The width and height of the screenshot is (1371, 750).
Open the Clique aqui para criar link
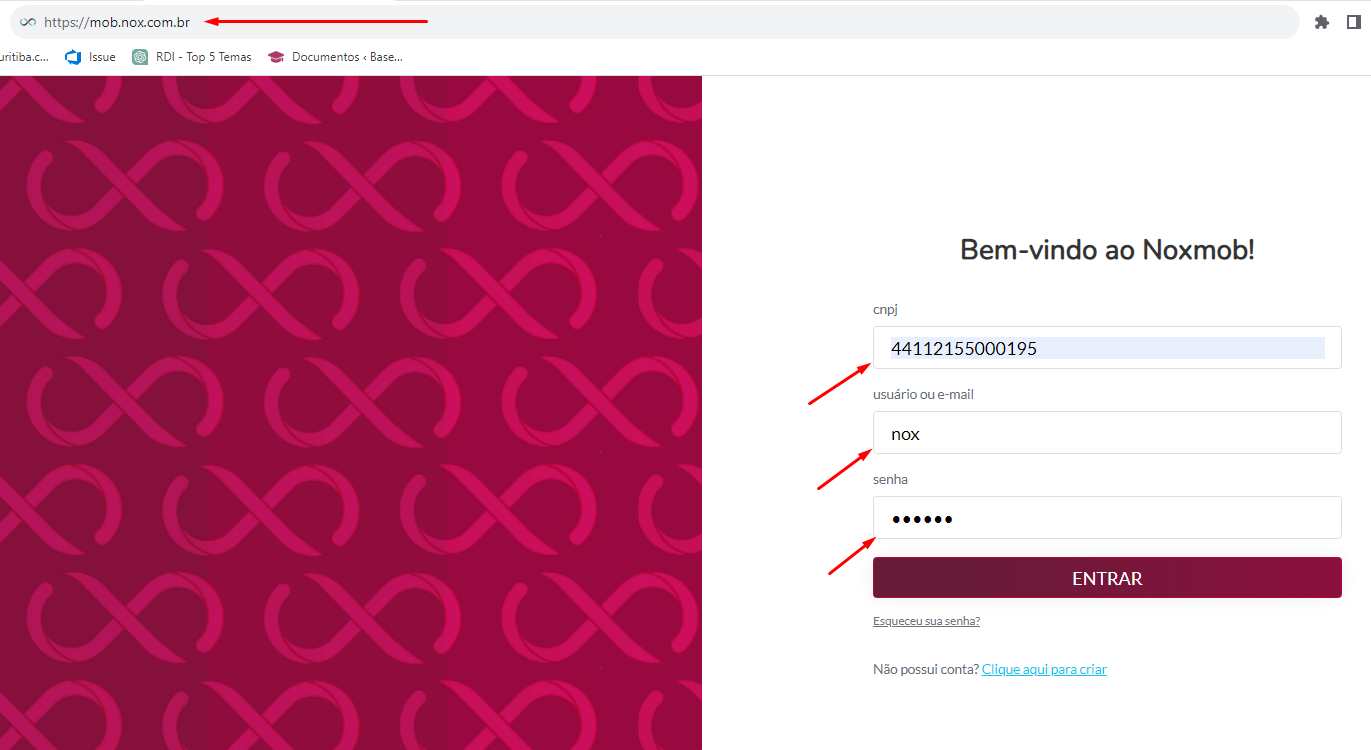[x=1044, y=669]
